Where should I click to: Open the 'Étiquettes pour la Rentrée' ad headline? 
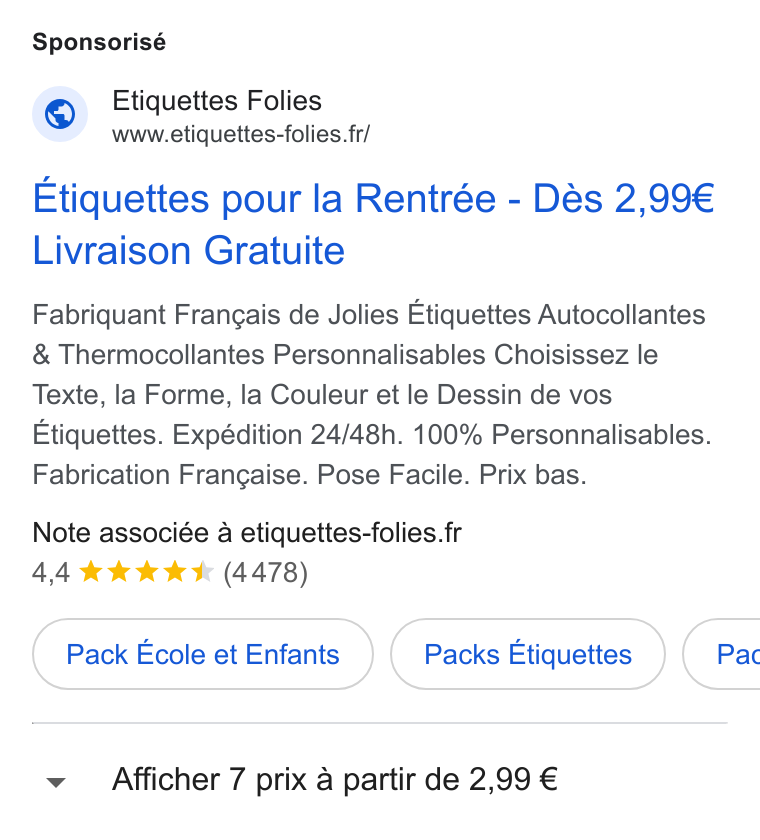[264, 199]
